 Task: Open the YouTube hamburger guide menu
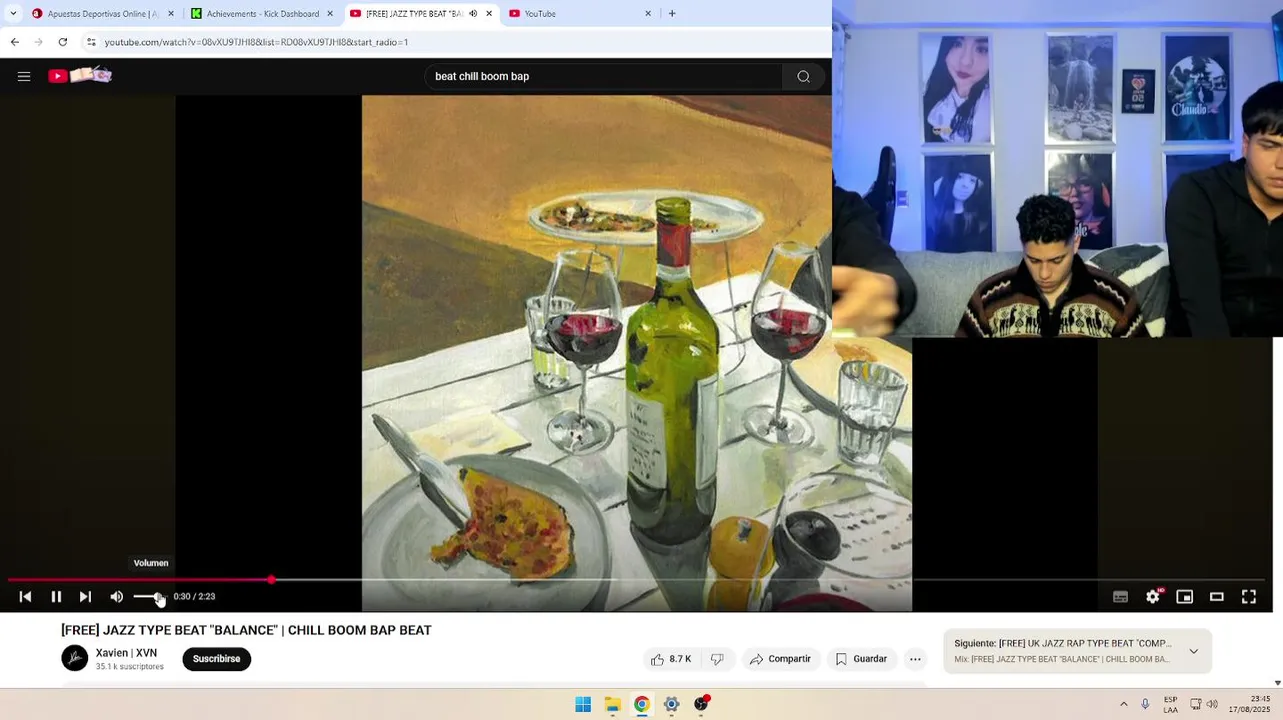24,76
